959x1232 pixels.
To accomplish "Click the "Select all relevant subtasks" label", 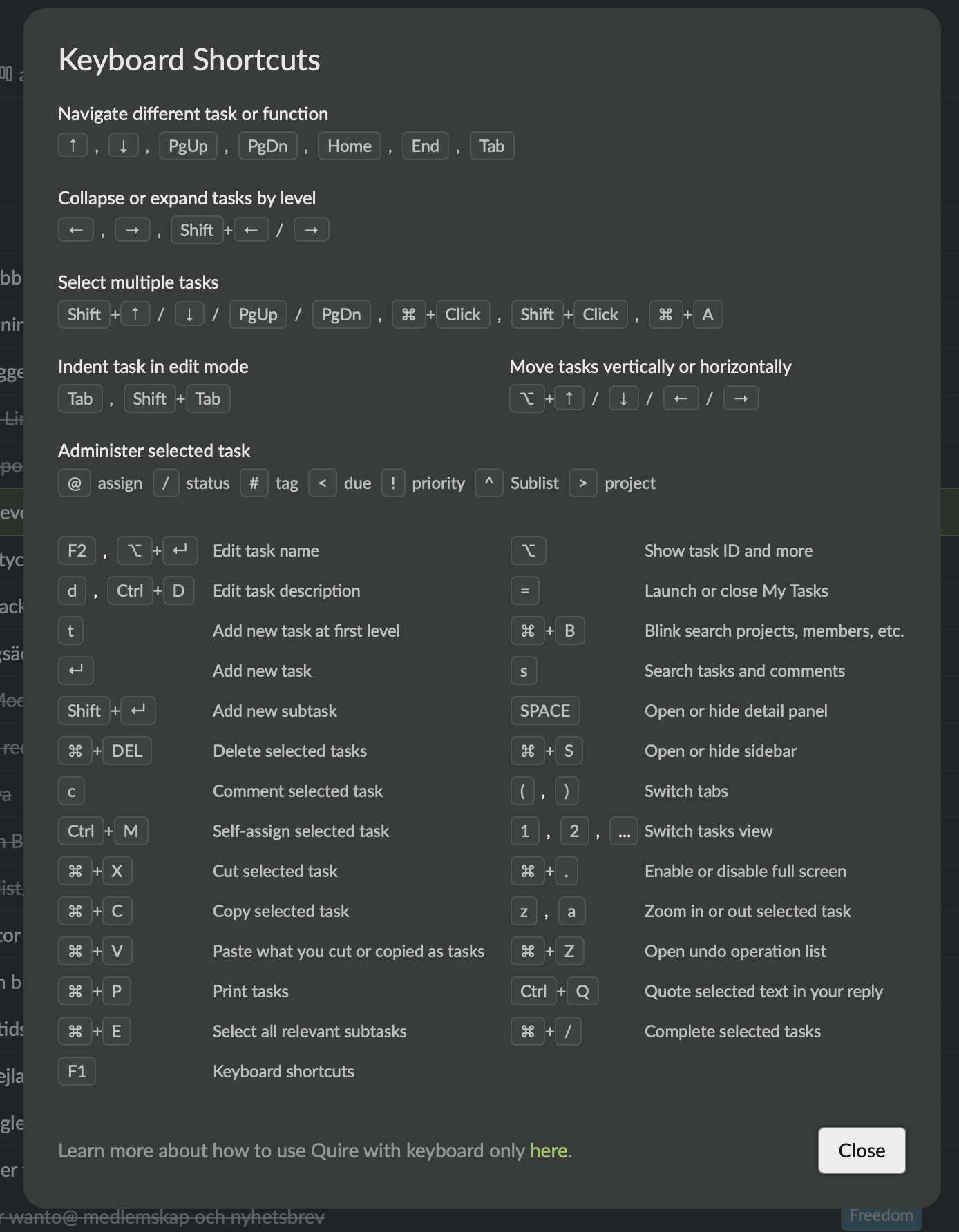I will [310, 1031].
